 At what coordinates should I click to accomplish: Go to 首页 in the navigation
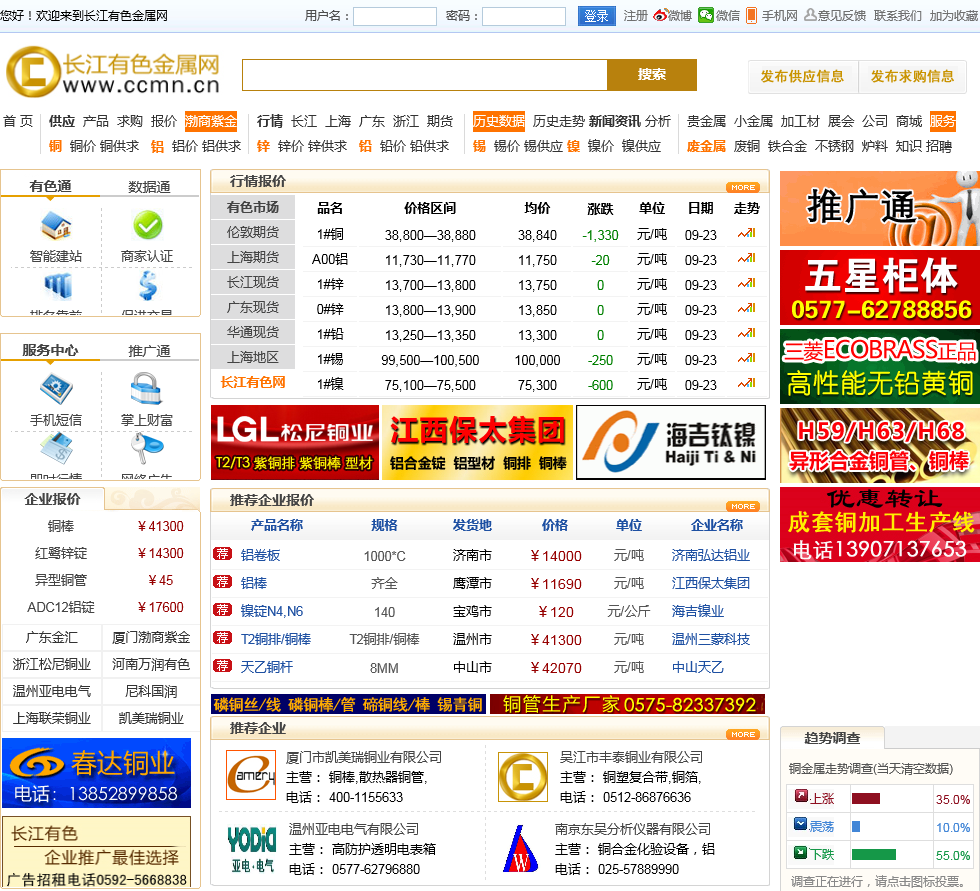tap(18, 121)
